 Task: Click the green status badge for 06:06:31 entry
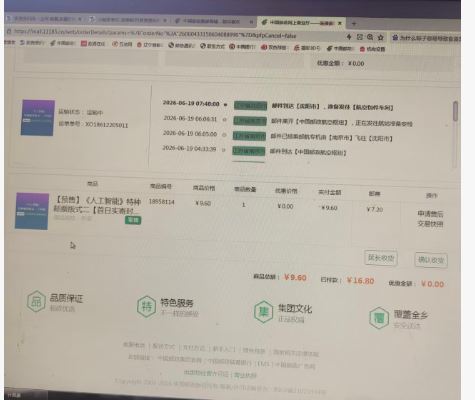click(x=250, y=121)
